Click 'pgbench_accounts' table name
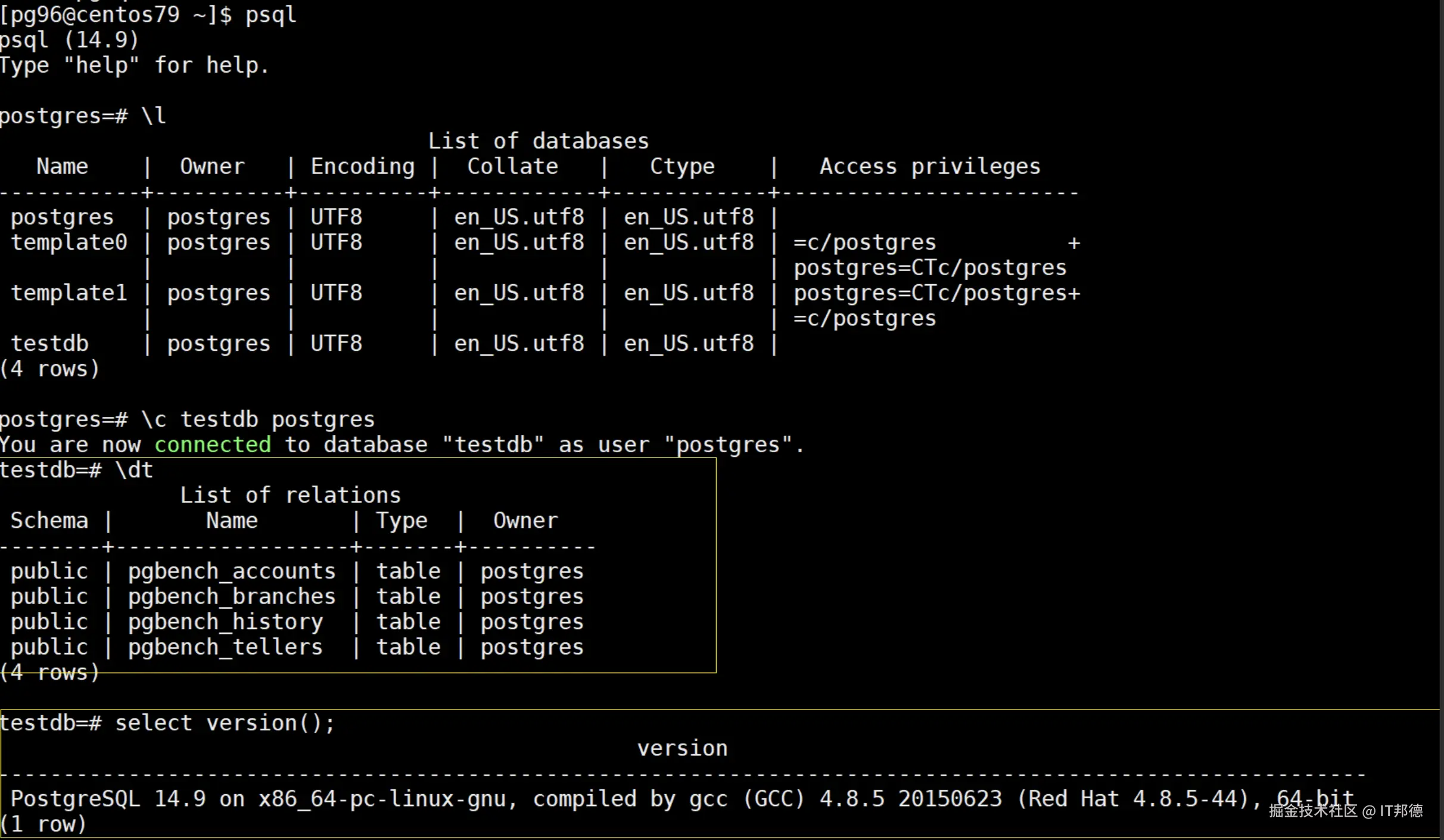This screenshot has width=1444, height=840. pos(232,571)
